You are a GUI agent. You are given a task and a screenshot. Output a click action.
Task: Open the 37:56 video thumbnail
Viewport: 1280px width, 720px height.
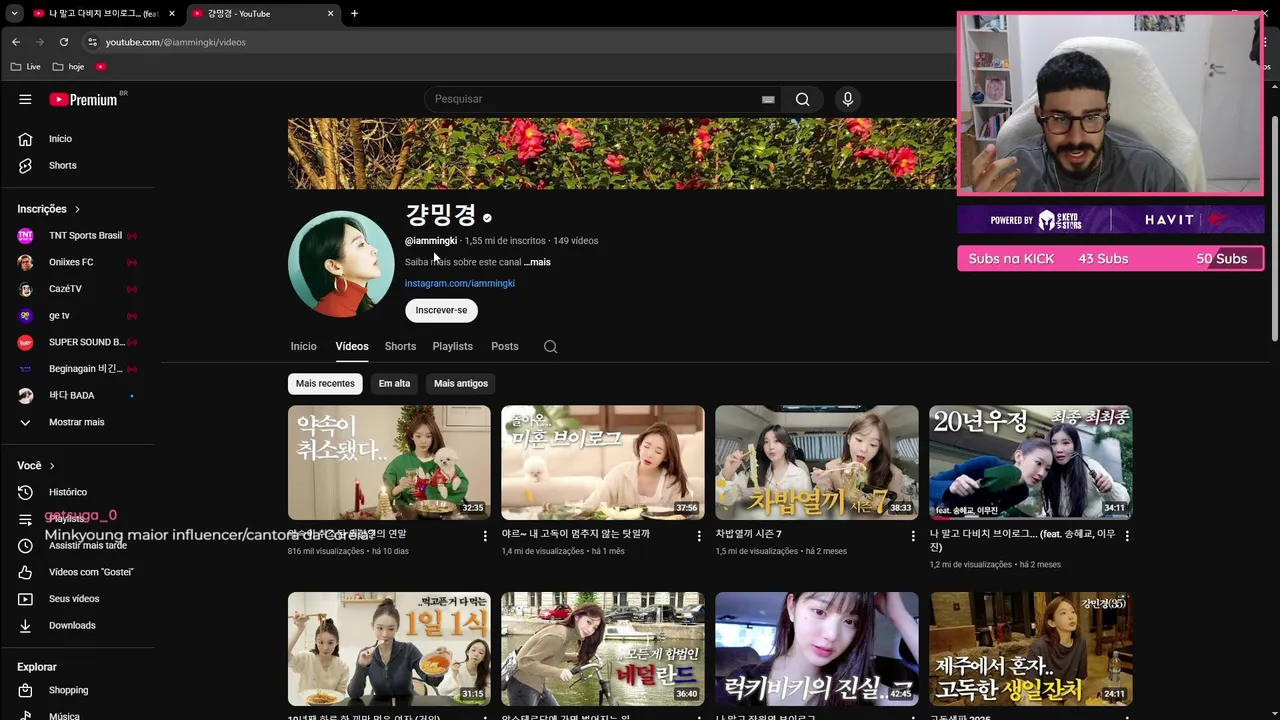coord(603,462)
